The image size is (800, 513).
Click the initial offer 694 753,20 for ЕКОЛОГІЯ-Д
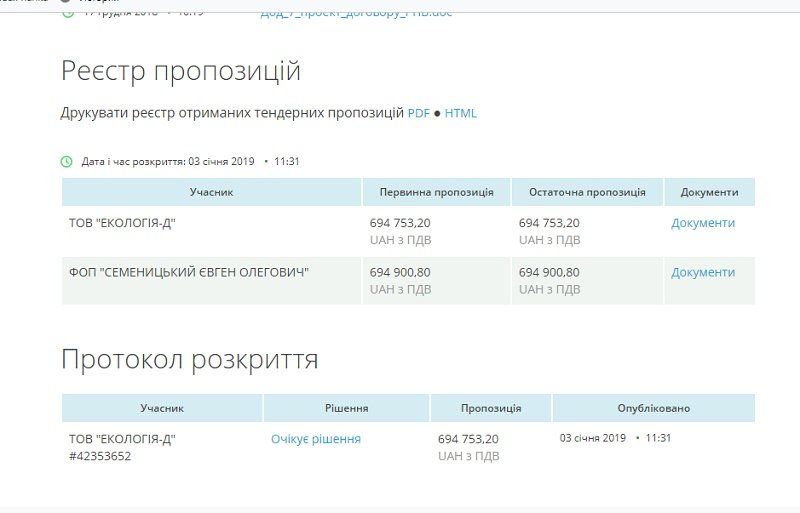tap(400, 223)
